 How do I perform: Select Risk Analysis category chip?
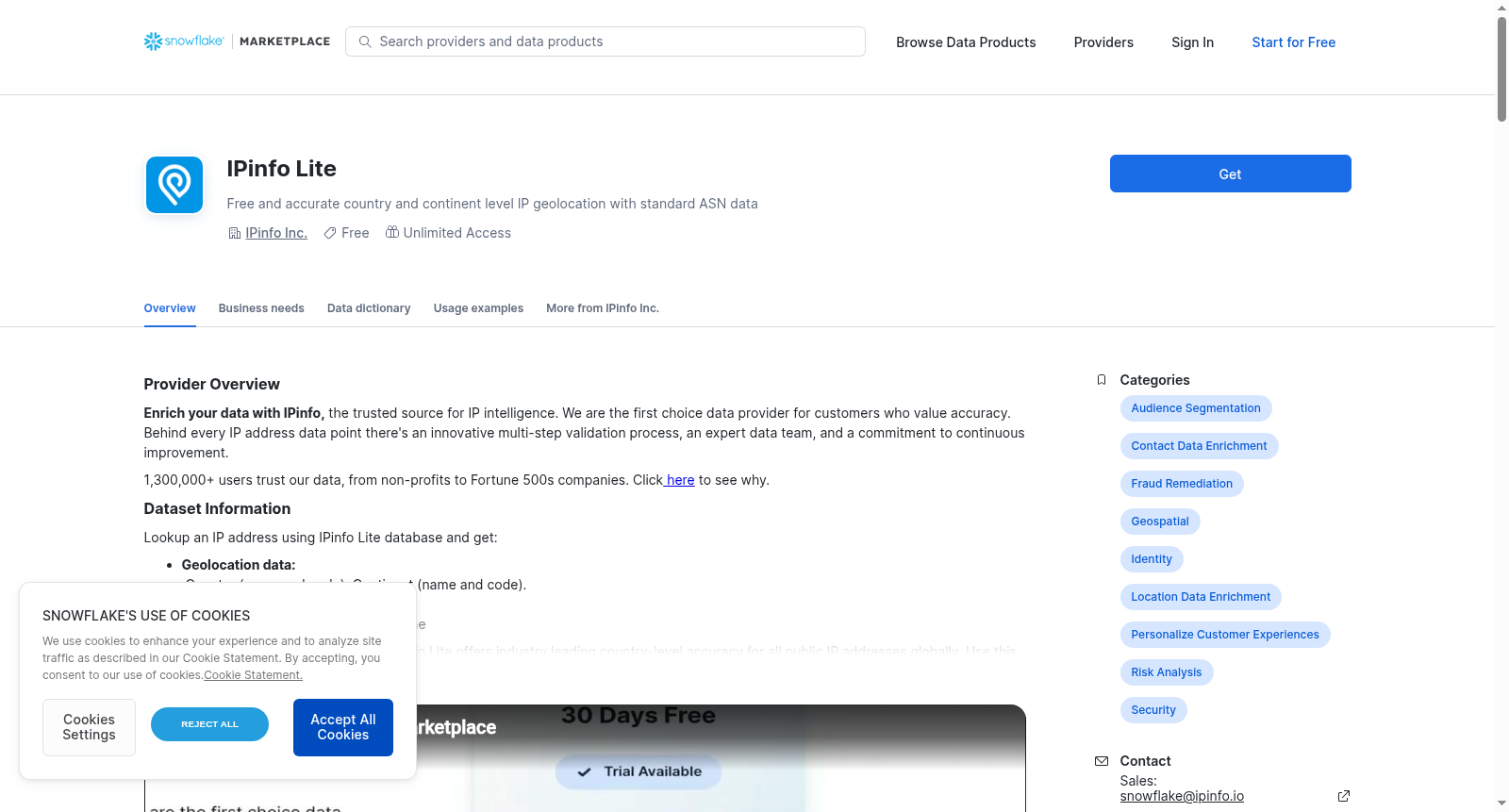[1167, 672]
